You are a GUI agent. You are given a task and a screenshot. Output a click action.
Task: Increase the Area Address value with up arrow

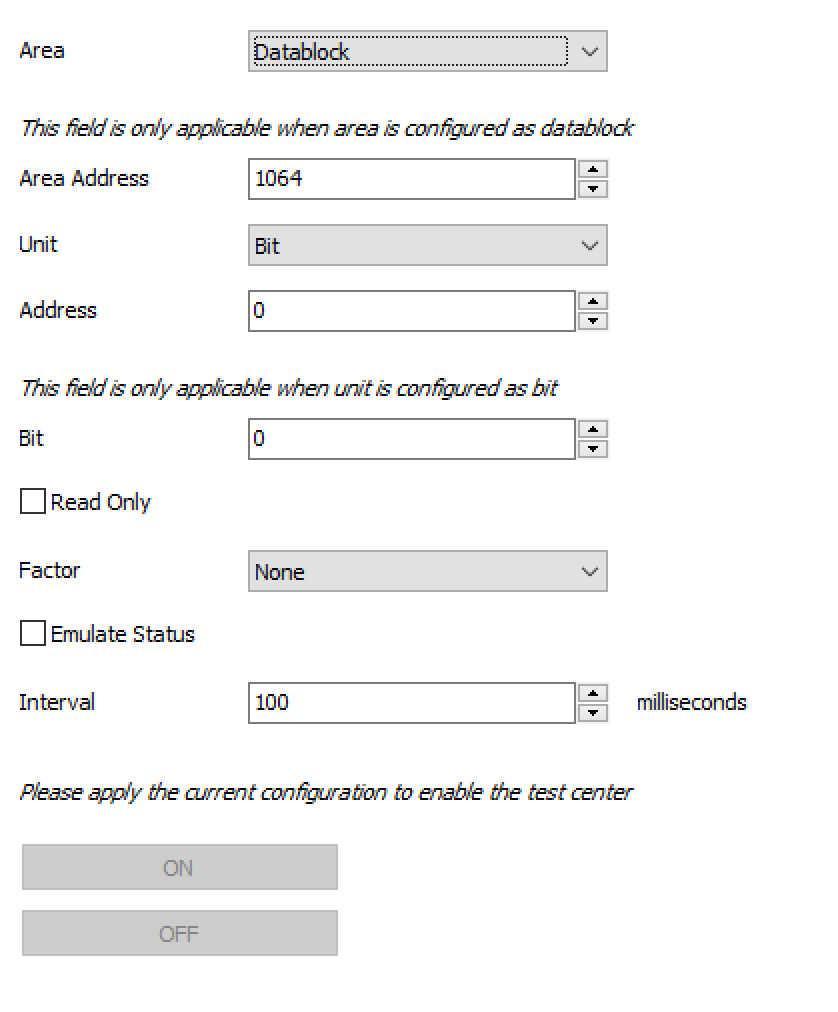[x=593, y=170]
